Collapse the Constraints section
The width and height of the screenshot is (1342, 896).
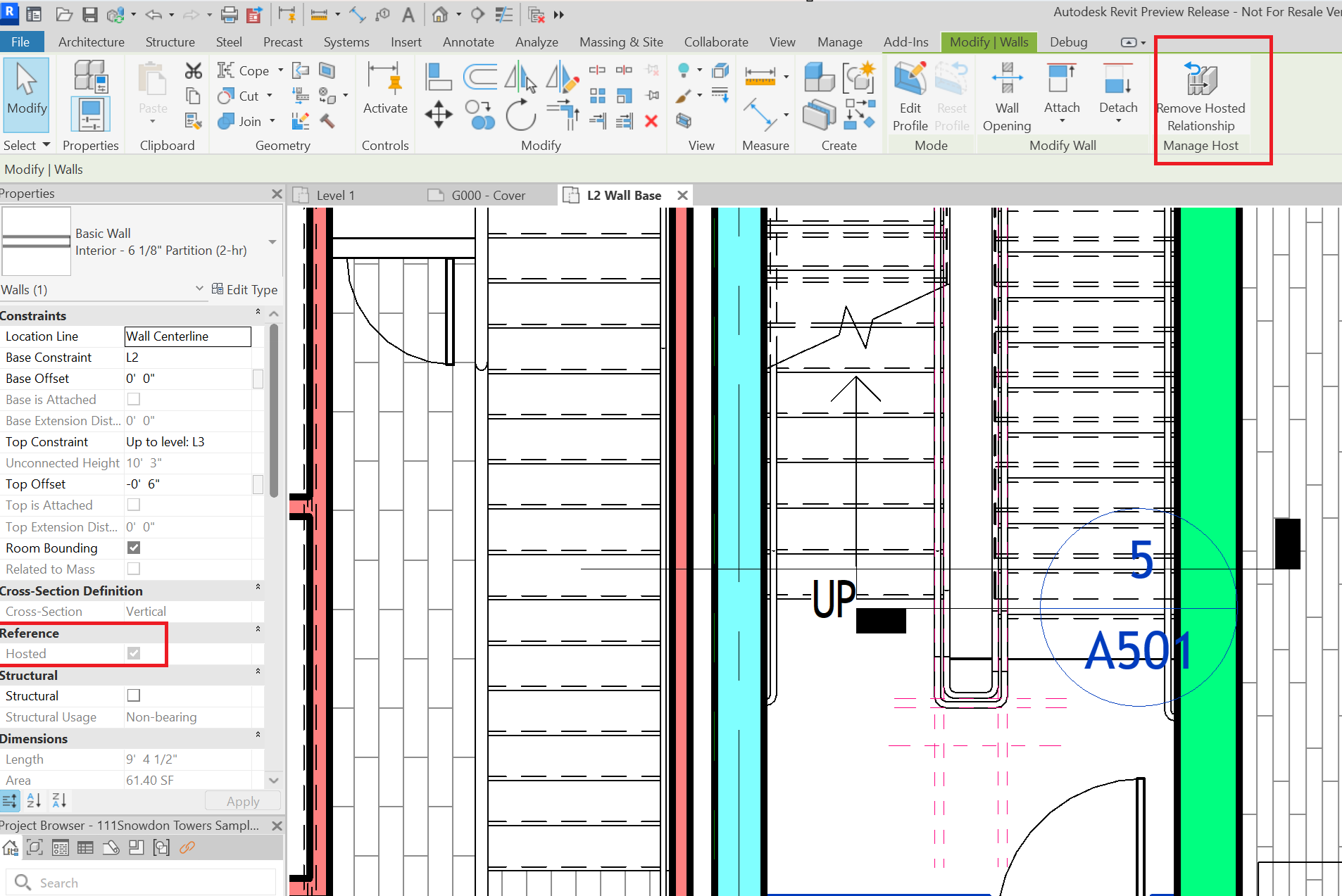tap(258, 312)
